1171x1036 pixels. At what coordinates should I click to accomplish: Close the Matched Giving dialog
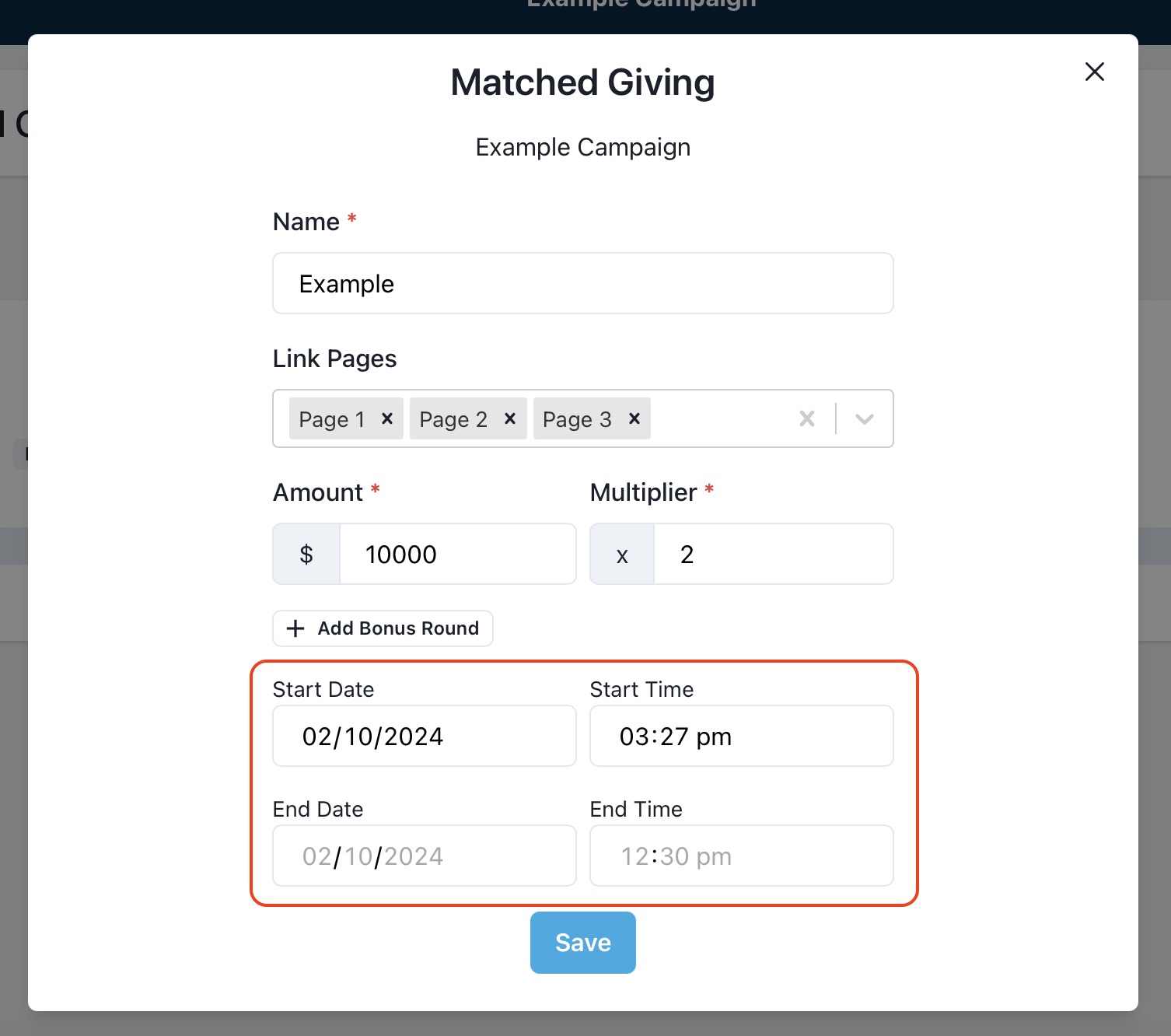(x=1094, y=72)
